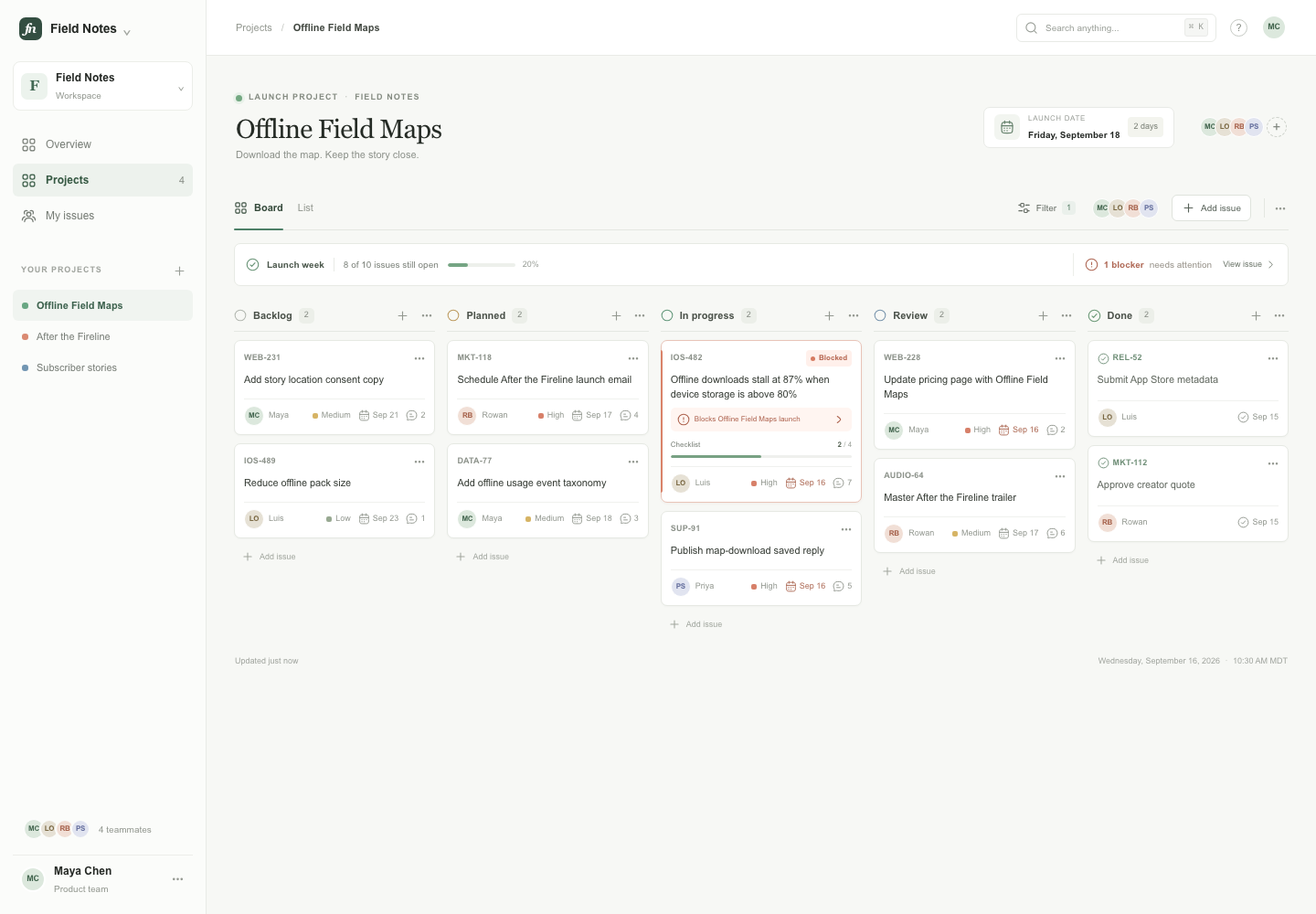Open the board more options ellipsis

1280,208
